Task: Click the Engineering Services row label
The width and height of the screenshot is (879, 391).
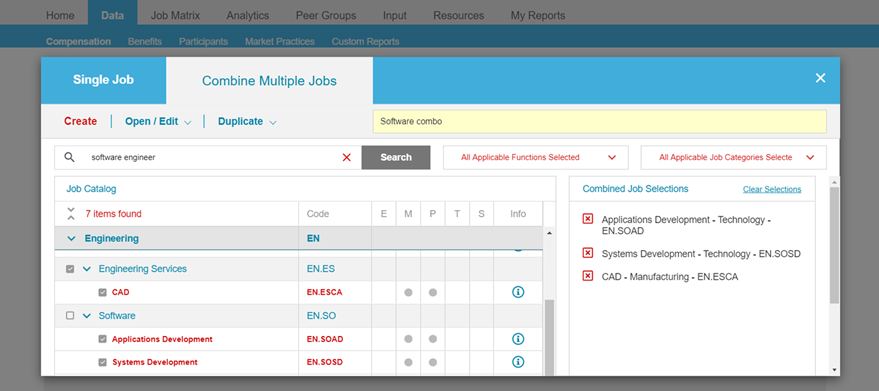Action: click(x=142, y=269)
